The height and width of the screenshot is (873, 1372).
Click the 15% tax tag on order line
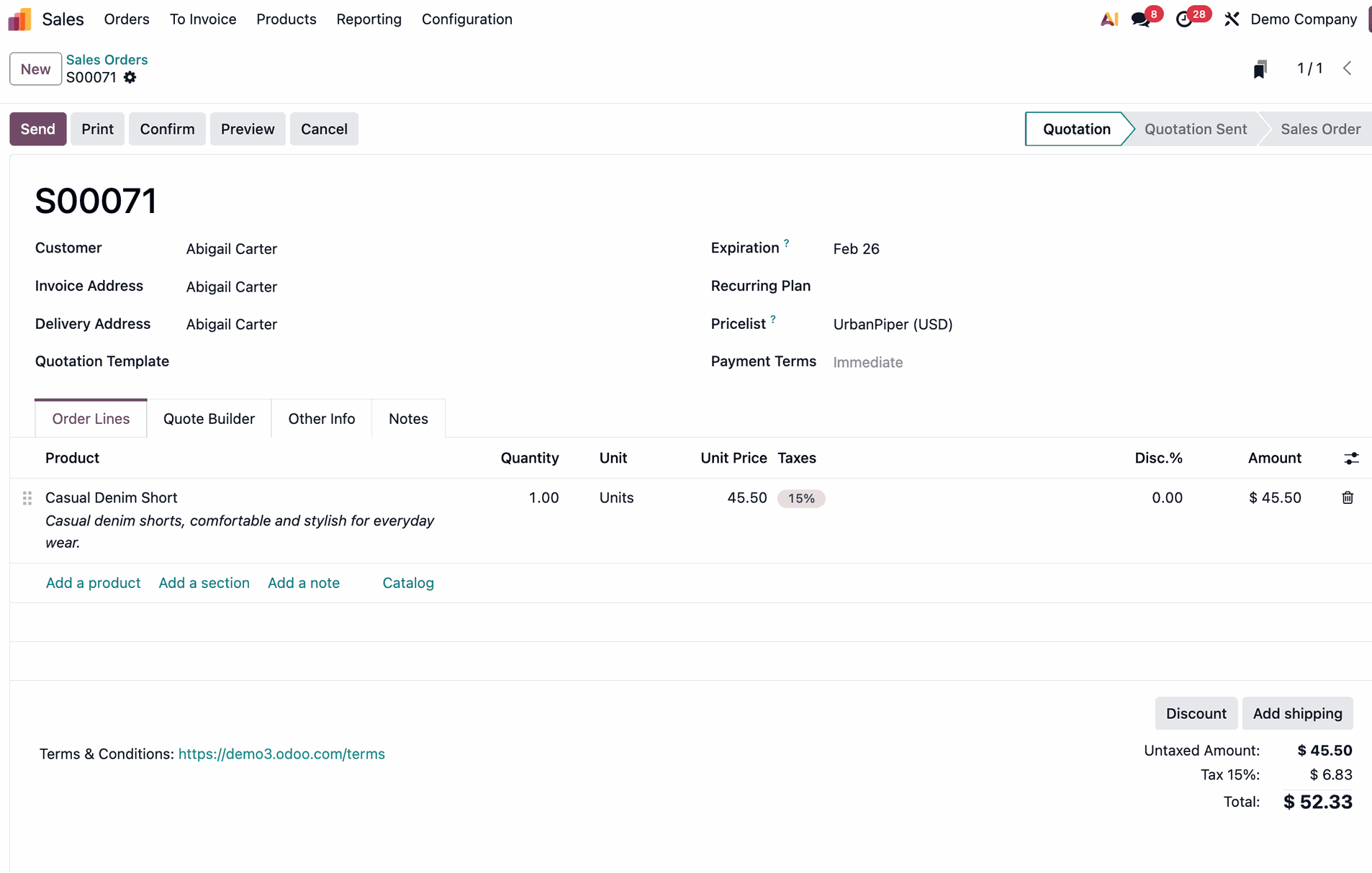click(x=801, y=499)
